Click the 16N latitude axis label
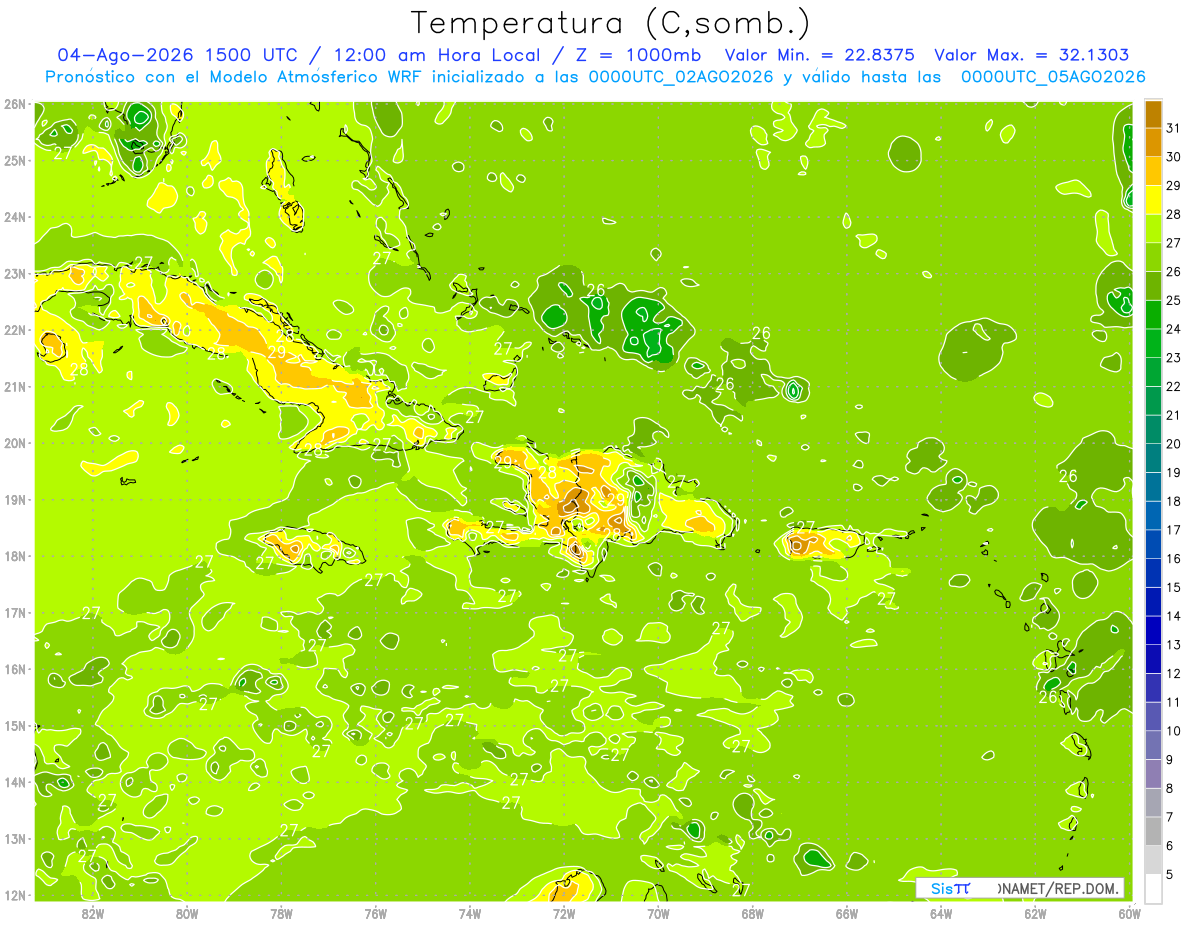This screenshot has height=927, width=1200. tap(15, 669)
